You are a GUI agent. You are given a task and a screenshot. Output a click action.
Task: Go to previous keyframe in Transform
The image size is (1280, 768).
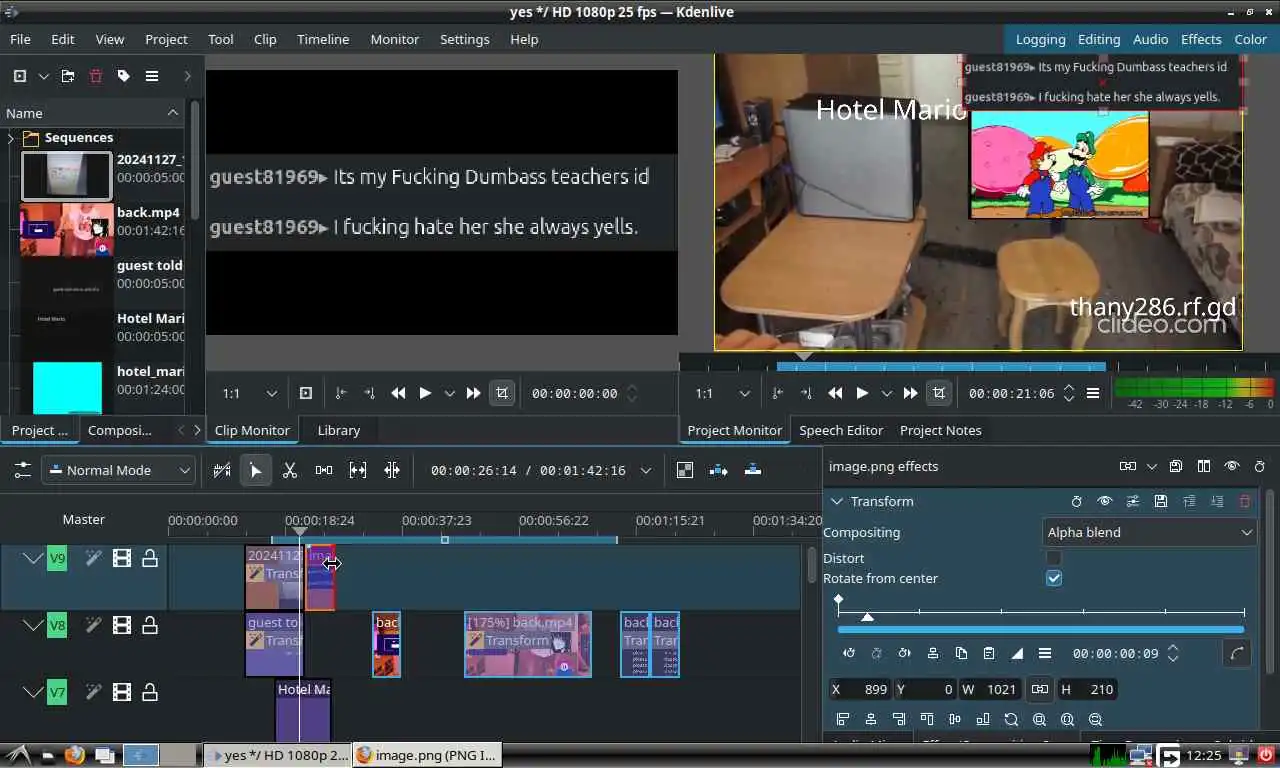tap(849, 653)
